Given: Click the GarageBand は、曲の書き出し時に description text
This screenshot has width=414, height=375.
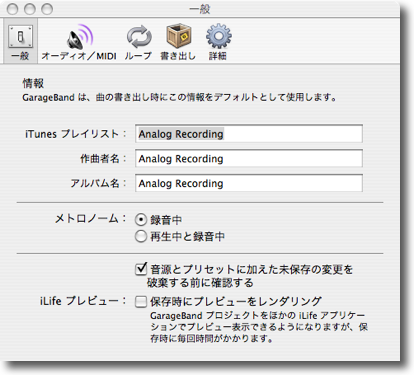Looking at the screenshot, I should coord(179,97).
